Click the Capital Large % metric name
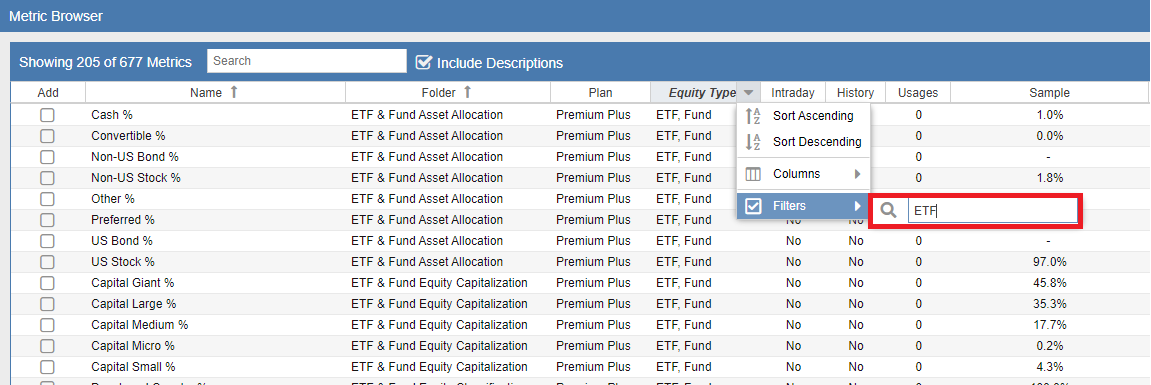This screenshot has height=385, width=1151. click(x=134, y=303)
